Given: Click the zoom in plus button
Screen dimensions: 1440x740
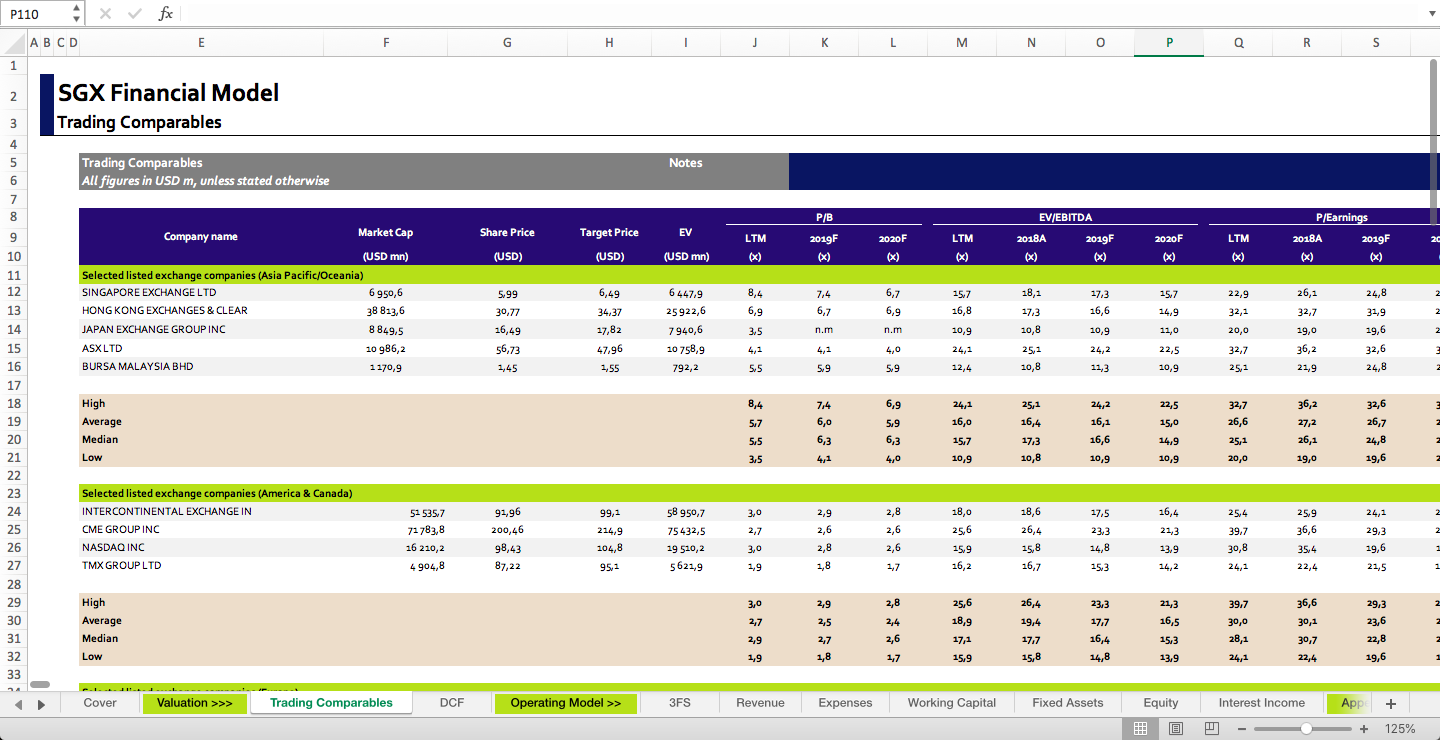Looking at the screenshot, I should pyautogui.click(x=1364, y=729).
